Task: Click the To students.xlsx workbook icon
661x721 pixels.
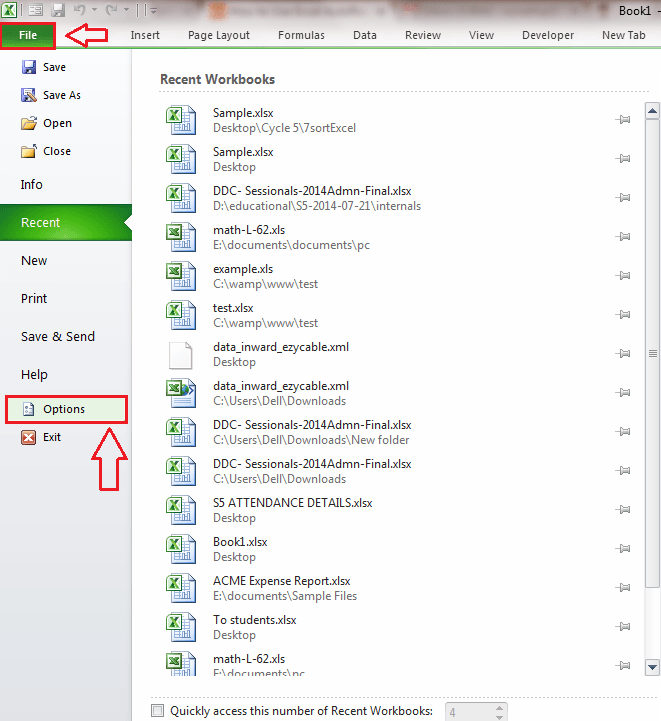Action: 181,627
